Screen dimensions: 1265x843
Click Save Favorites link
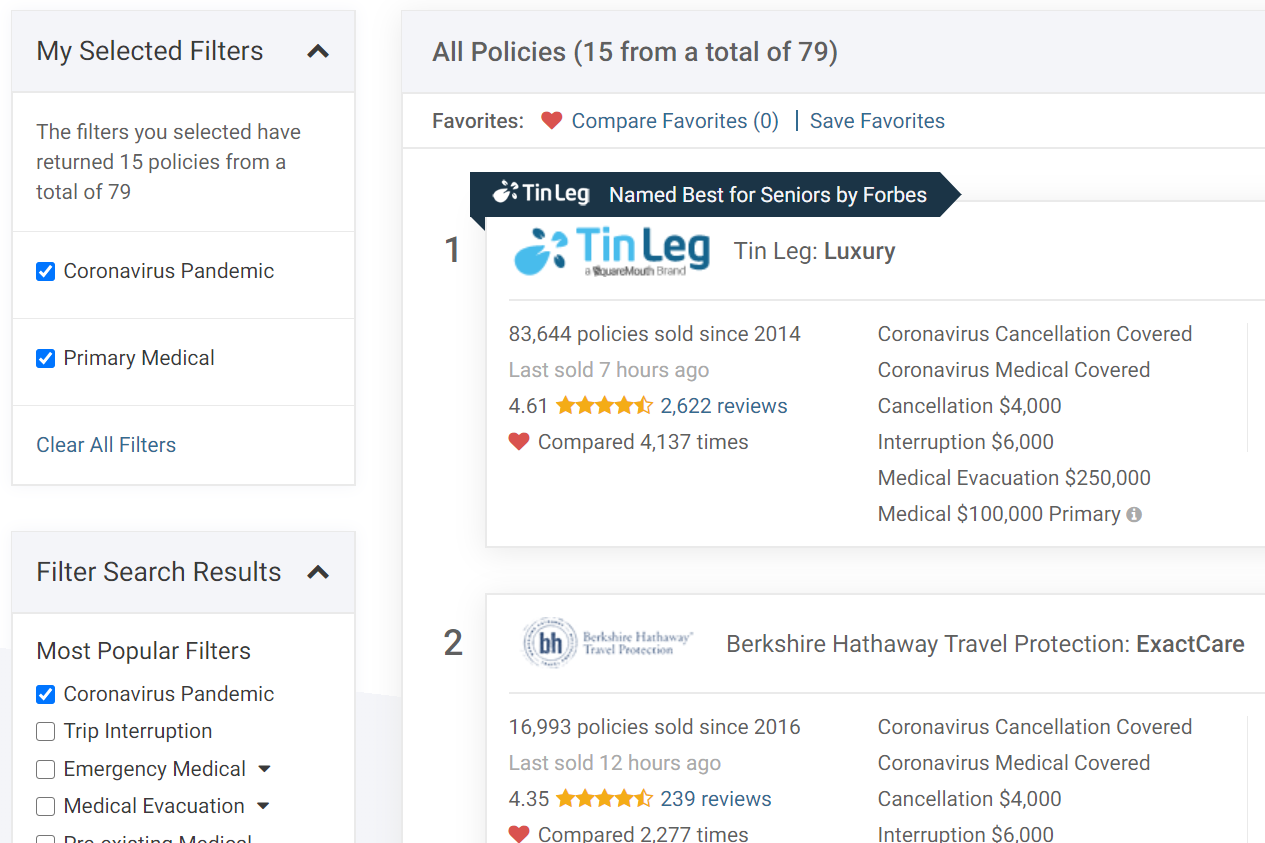coord(877,121)
